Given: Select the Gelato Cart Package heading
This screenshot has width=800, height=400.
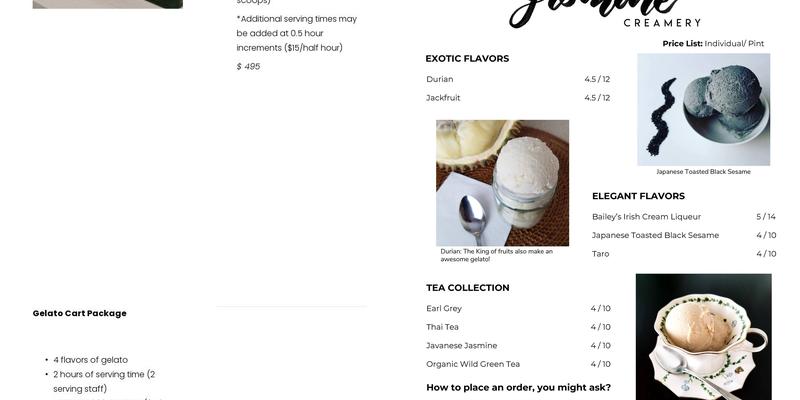Looking at the screenshot, I should click(80, 313).
